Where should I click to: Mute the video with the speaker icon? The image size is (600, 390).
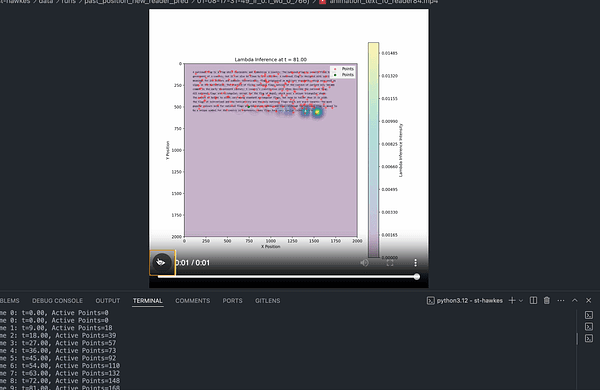pos(364,263)
